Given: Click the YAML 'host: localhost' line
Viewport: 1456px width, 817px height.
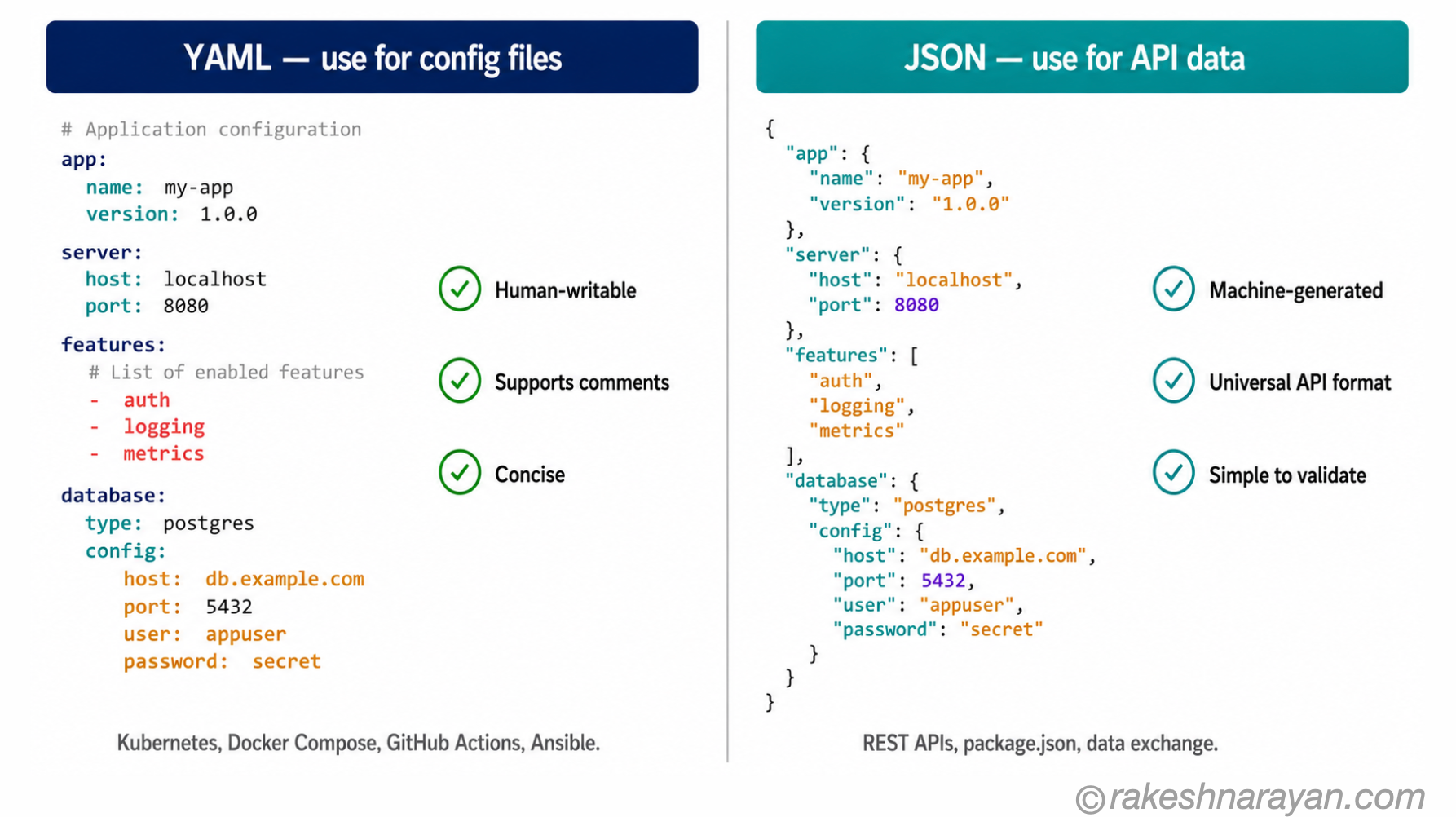Looking at the screenshot, I should click(x=176, y=279).
